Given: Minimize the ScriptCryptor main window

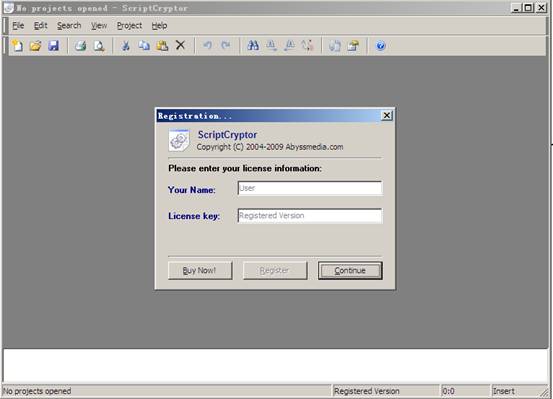Looking at the screenshot, I should point(516,8).
